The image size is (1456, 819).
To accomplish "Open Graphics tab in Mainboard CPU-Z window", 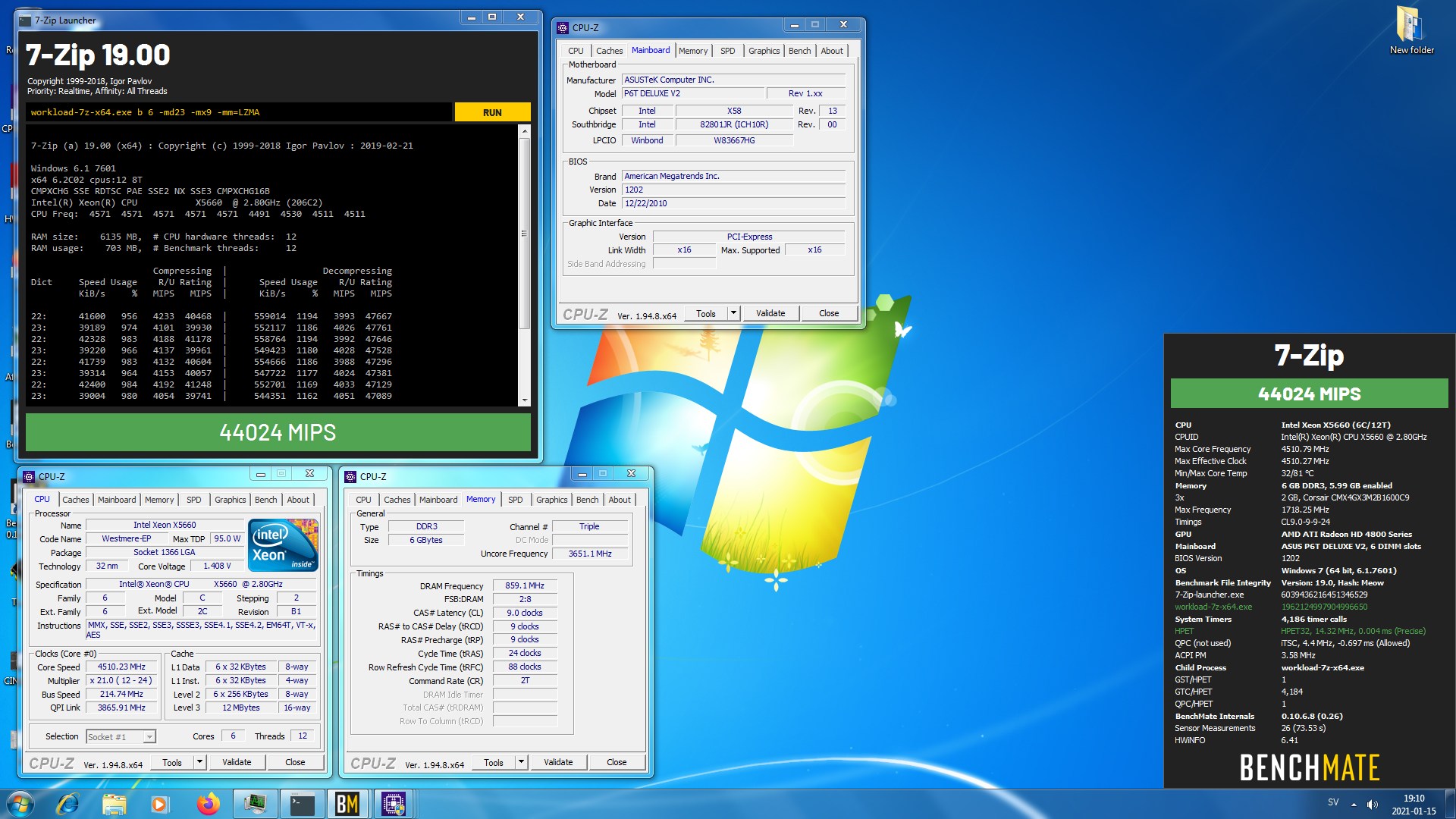I will [764, 51].
